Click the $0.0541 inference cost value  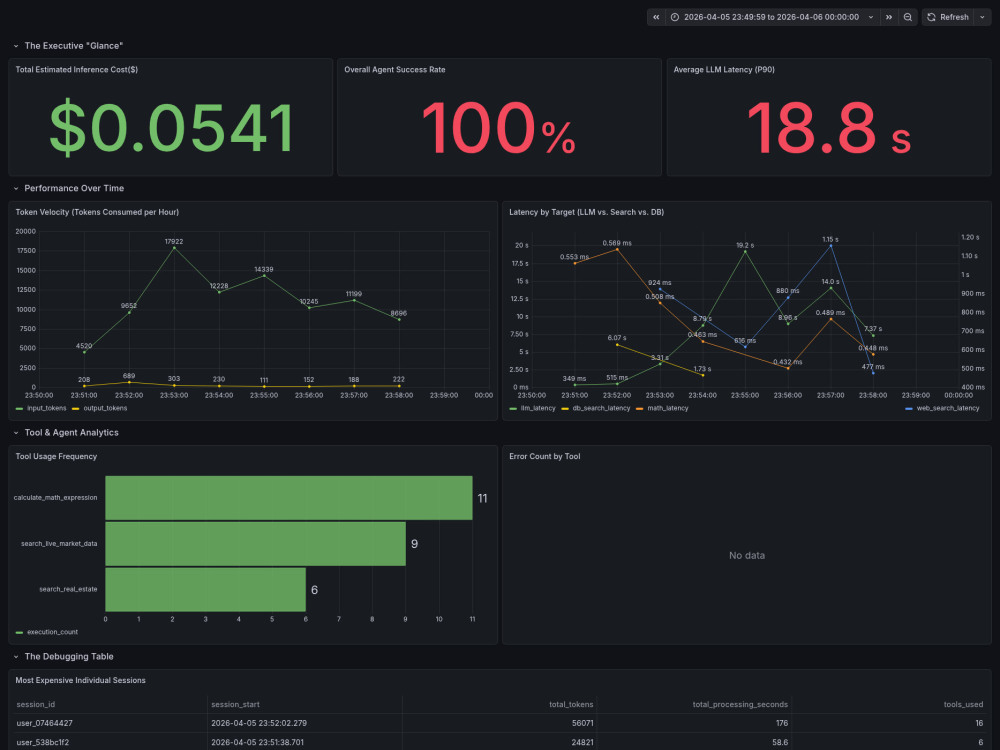tap(171, 128)
